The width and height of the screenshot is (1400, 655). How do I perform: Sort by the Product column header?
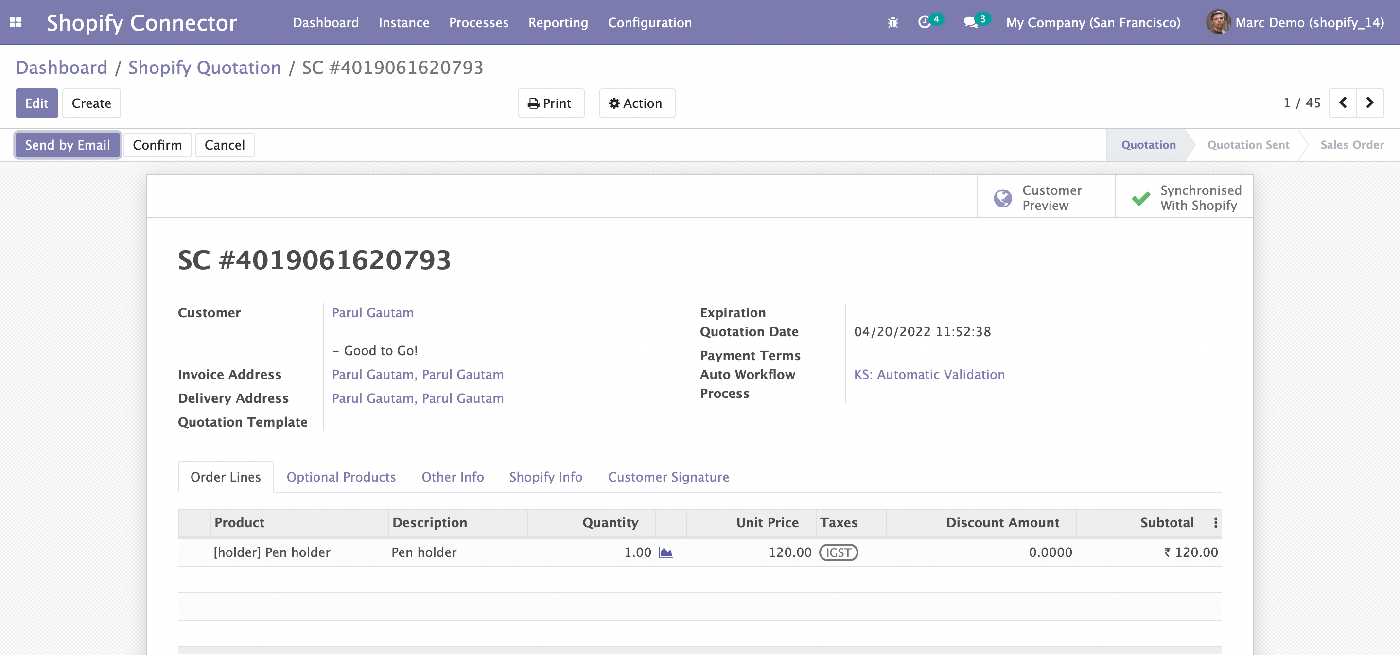click(299, 523)
